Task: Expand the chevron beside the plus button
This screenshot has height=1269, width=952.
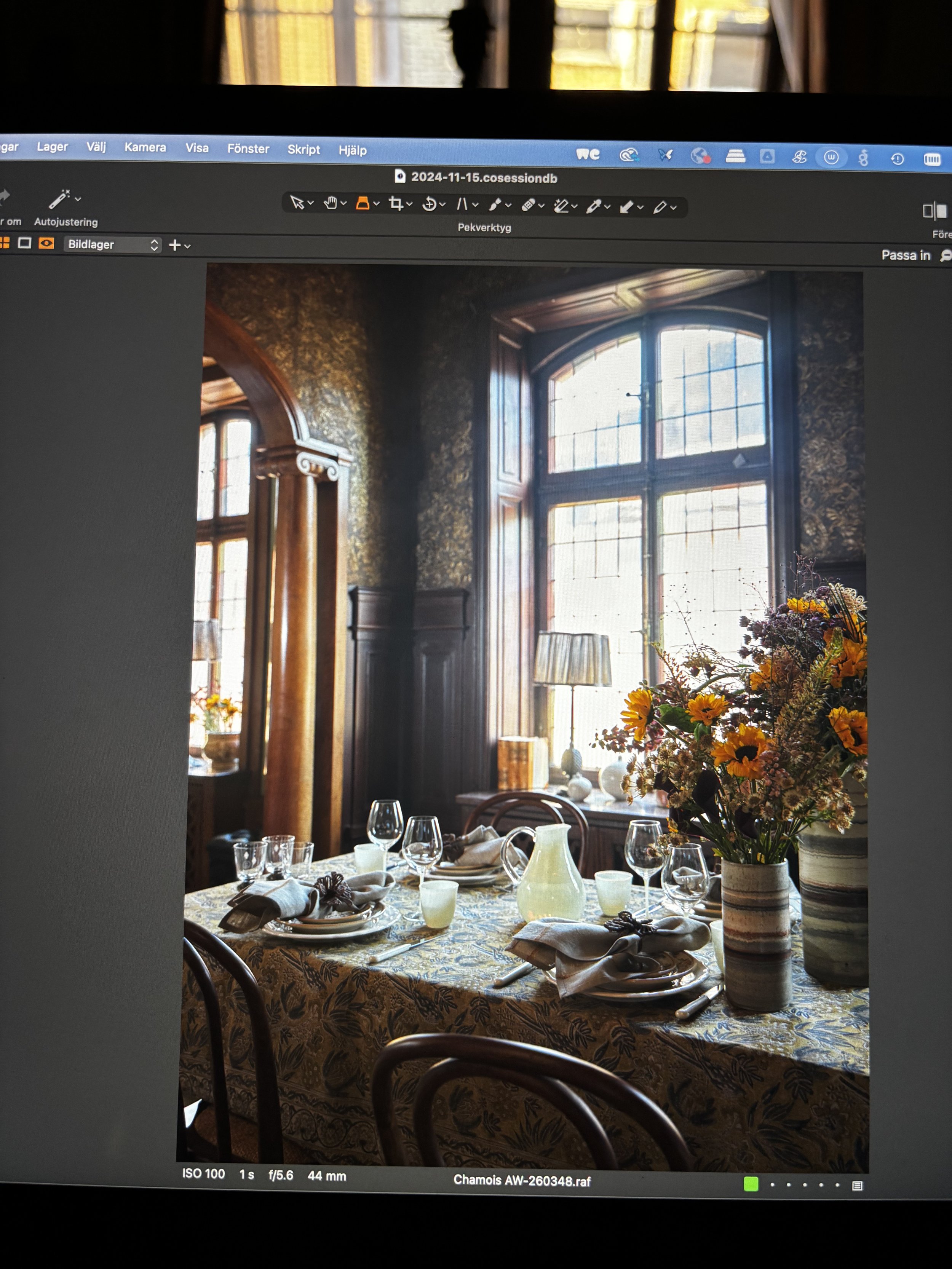Action: (x=187, y=246)
